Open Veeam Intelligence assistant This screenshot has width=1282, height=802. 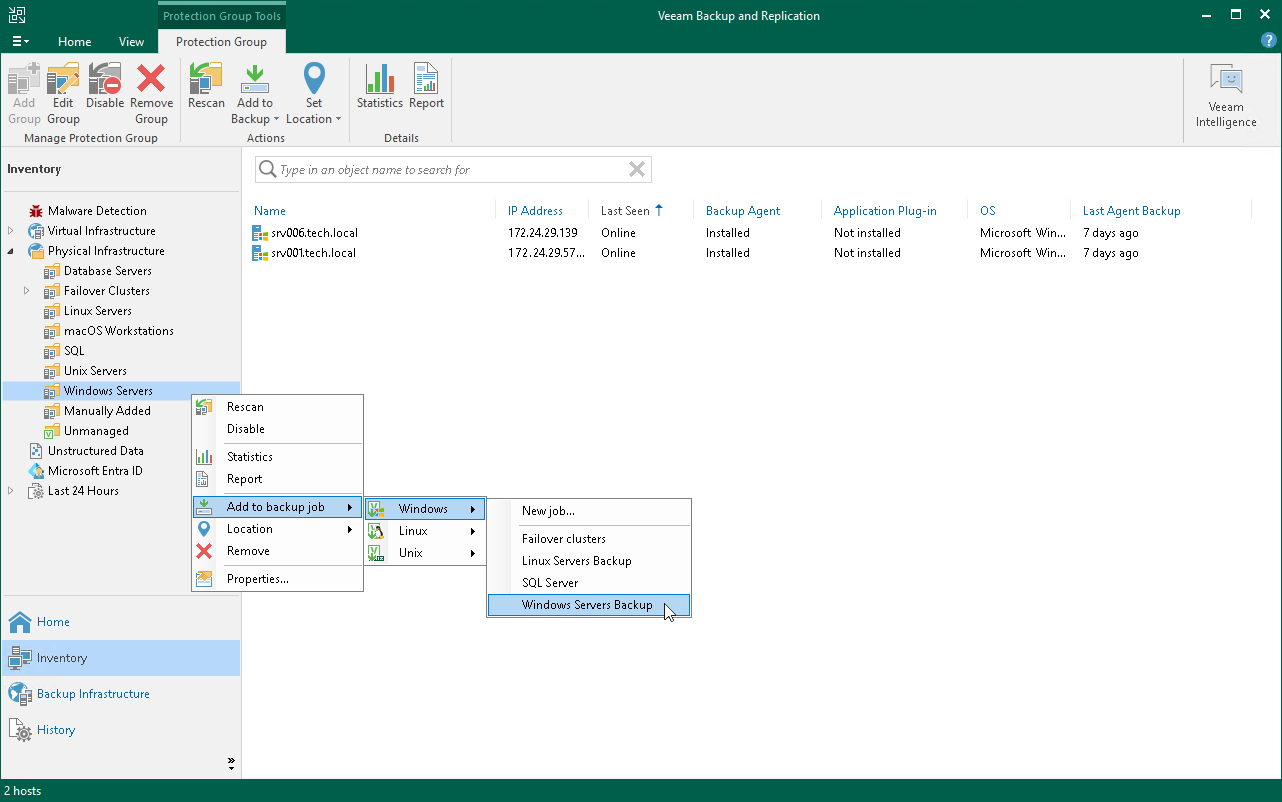pyautogui.click(x=1226, y=96)
